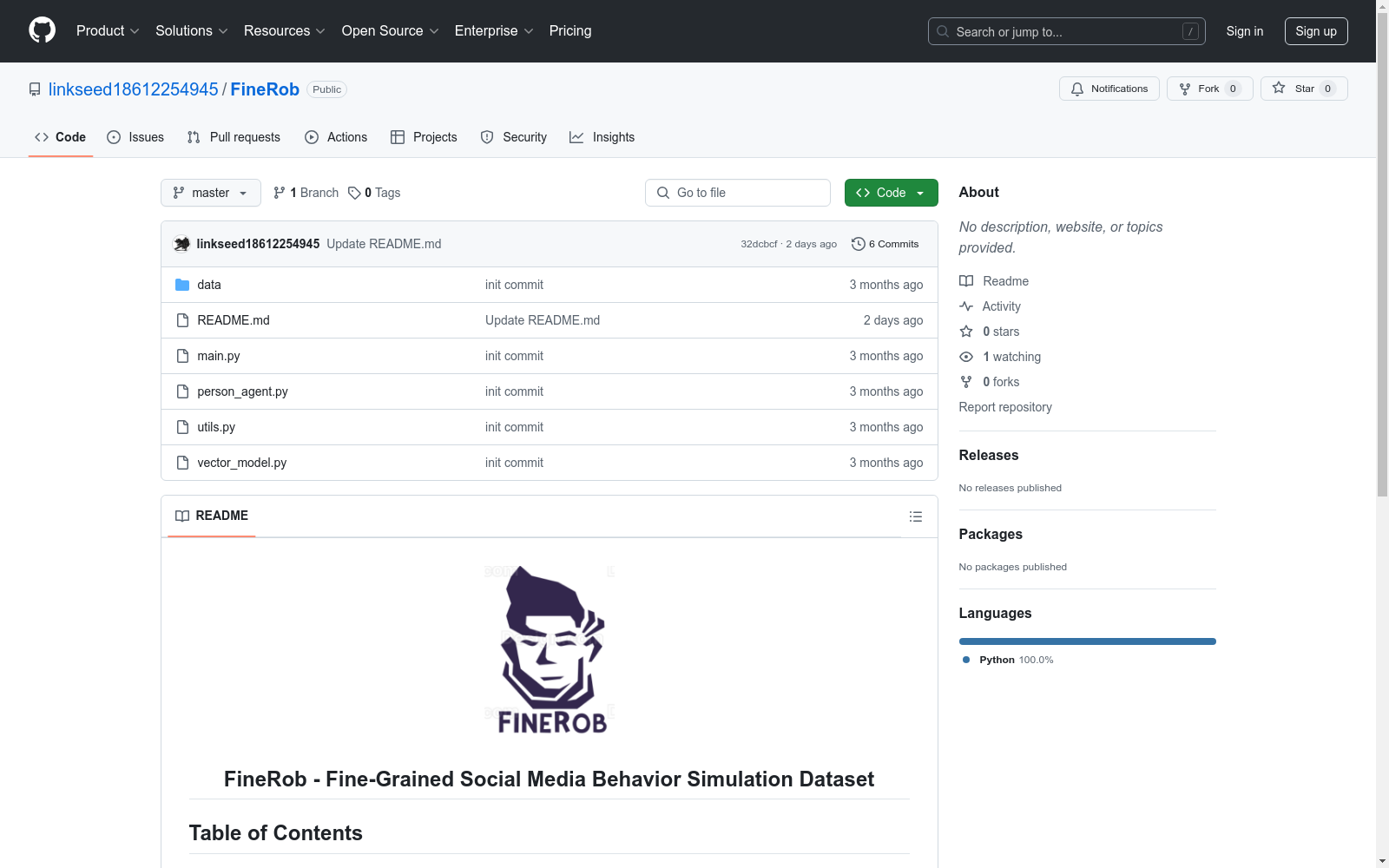Screen dimensions: 1389x868
Task: Open the Security tab
Action: 514,137
